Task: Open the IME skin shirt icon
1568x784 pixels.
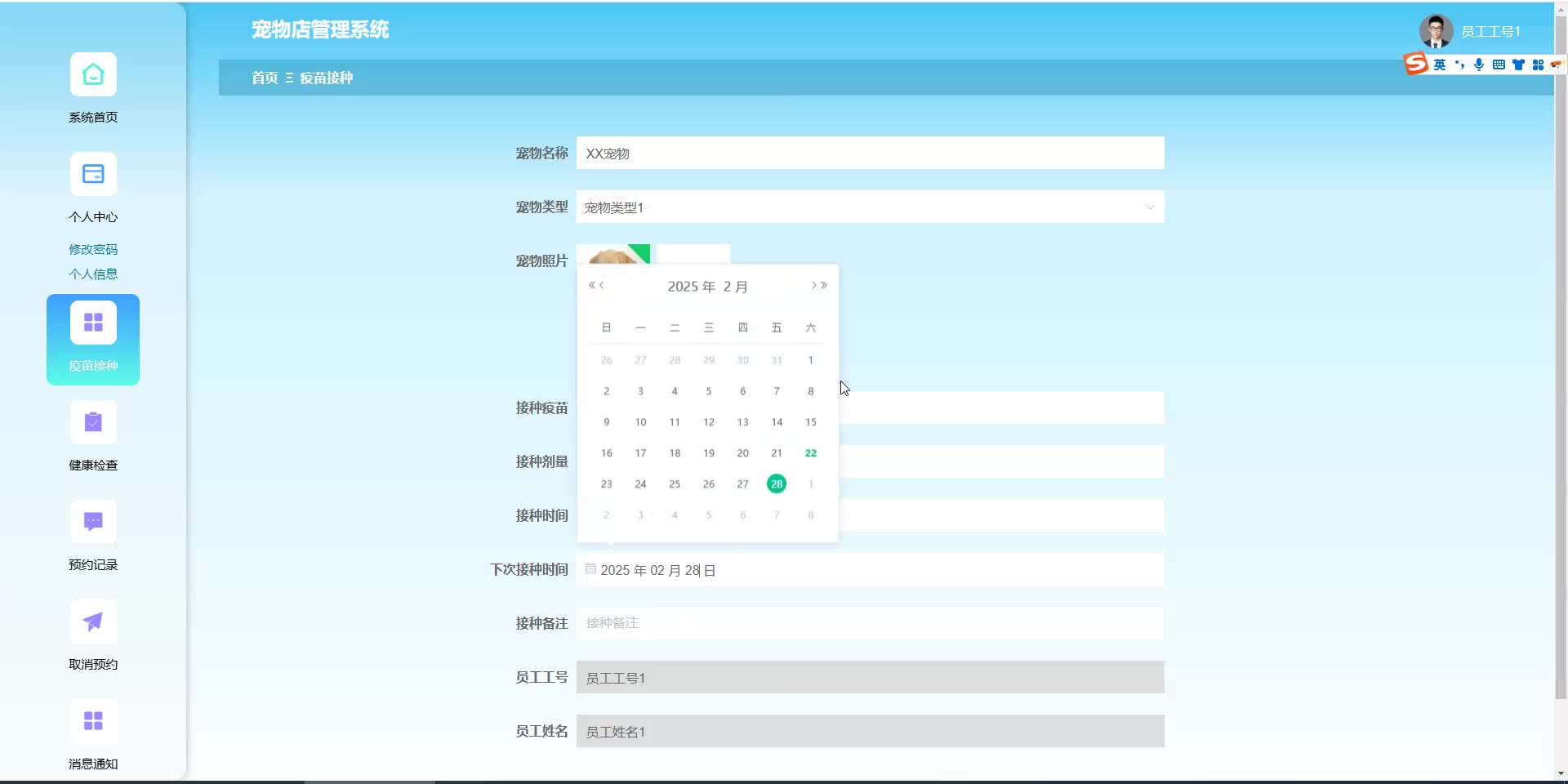Action: (1518, 65)
